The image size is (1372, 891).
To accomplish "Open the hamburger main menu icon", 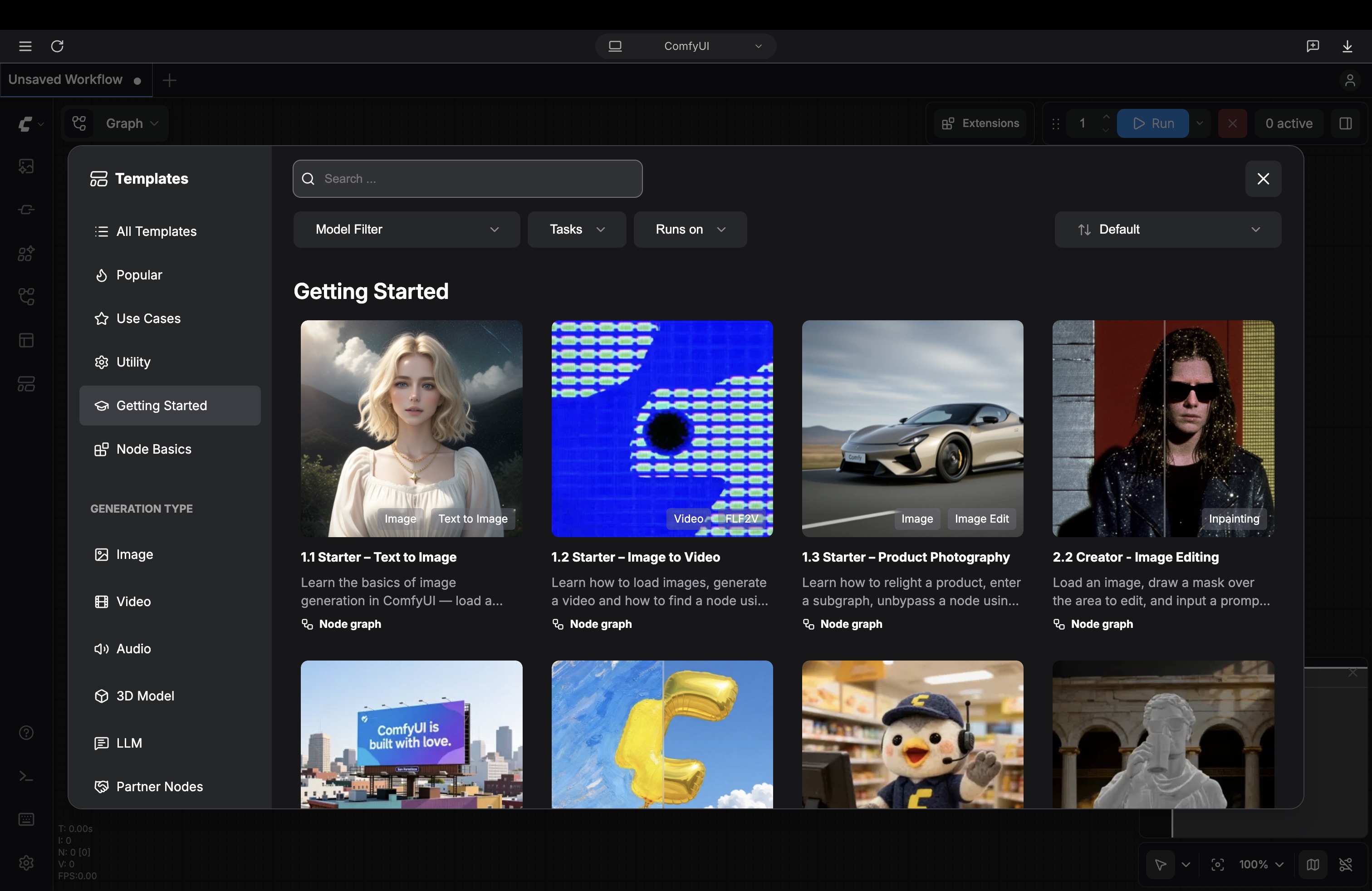I will 25,46.
